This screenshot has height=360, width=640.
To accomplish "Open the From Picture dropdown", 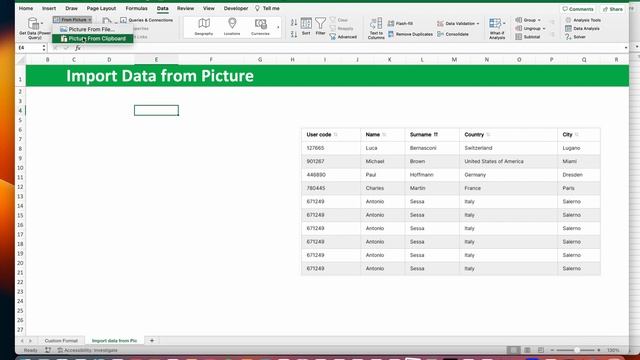I will coord(73,20).
